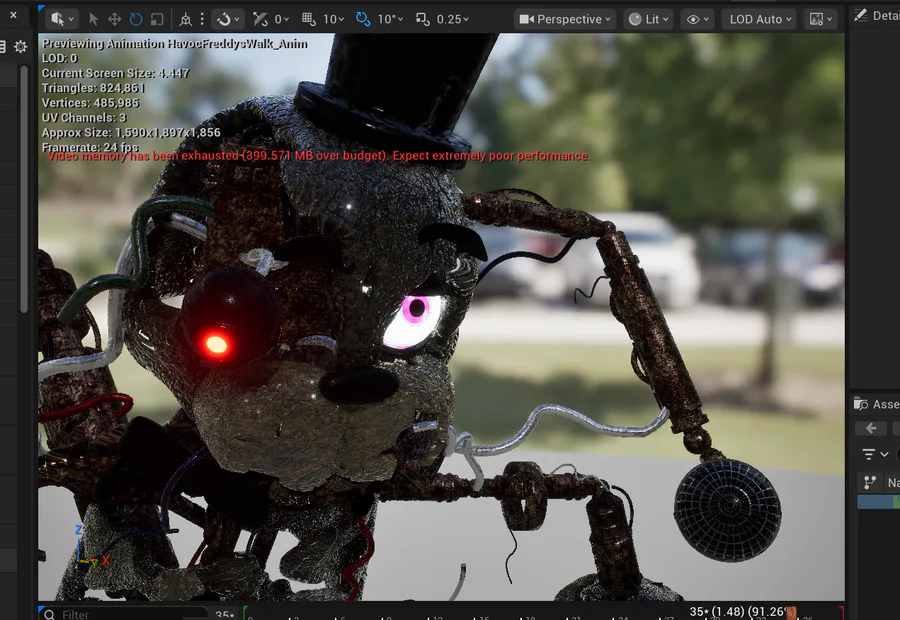Screen dimensions: 900x620
Task: Activate the Select (arrow) tool
Action: click(94, 20)
